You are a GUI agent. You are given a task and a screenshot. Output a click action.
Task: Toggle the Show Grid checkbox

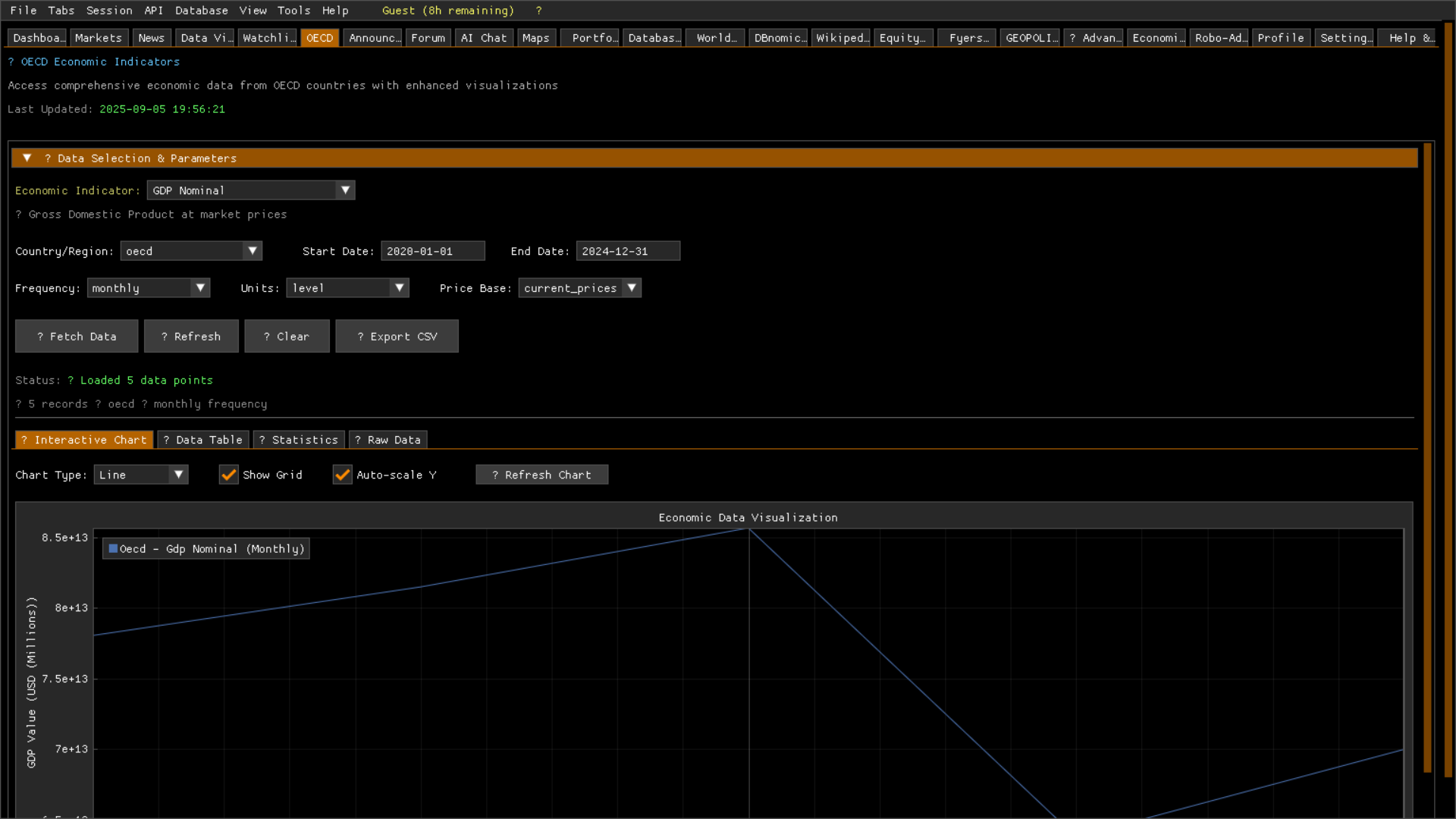(228, 475)
